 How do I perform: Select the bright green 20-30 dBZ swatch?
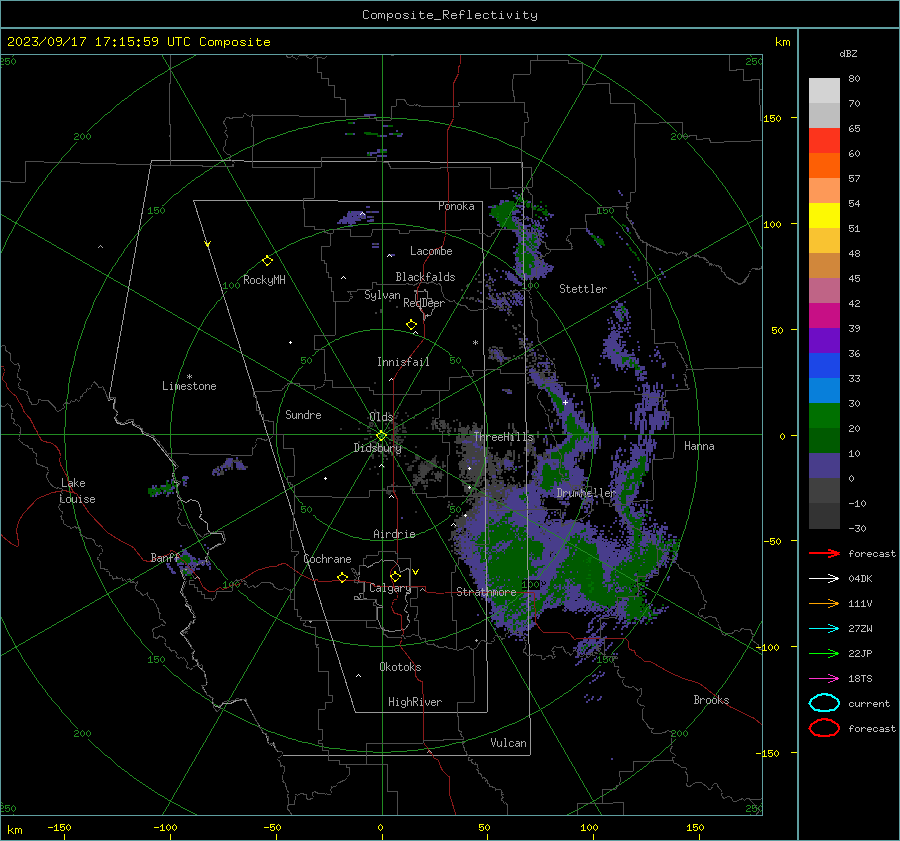click(824, 416)
